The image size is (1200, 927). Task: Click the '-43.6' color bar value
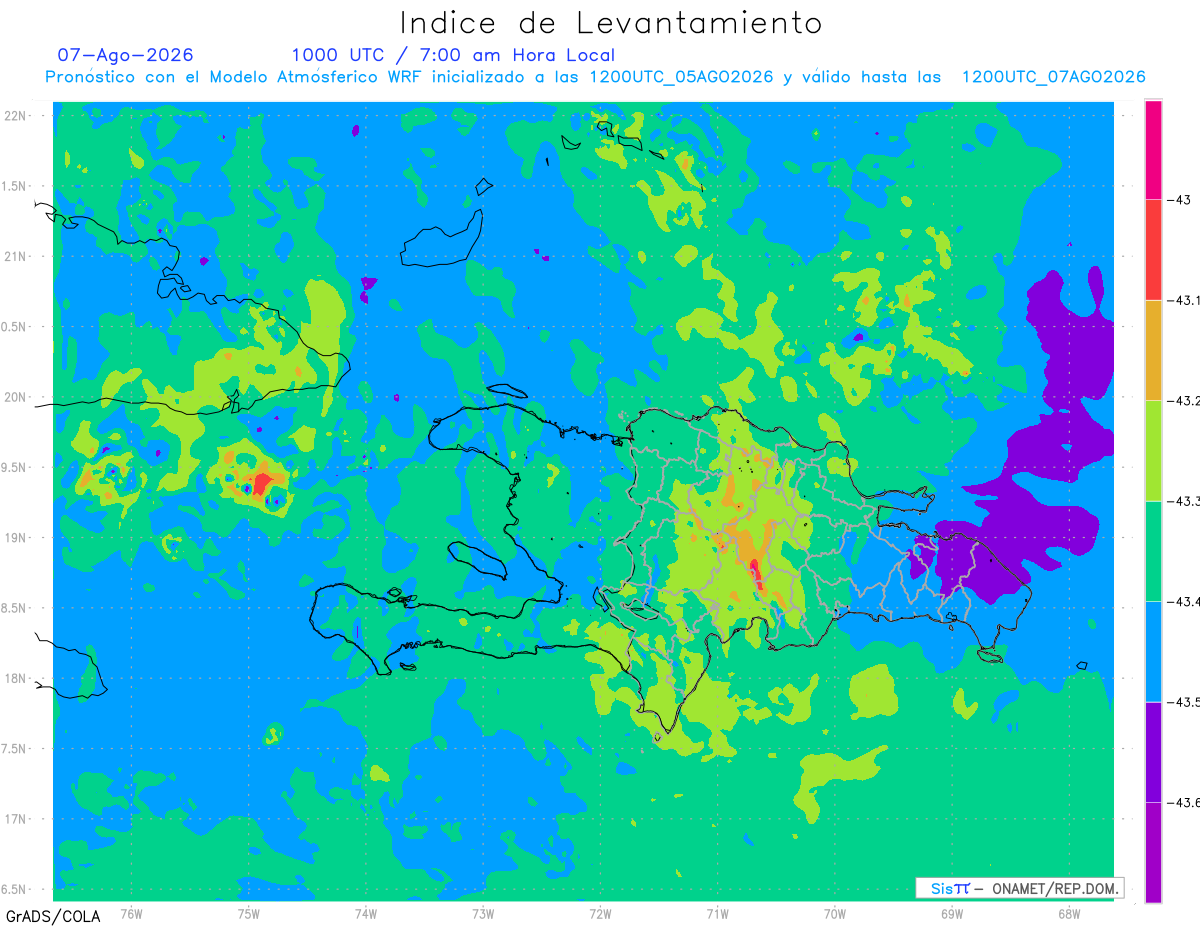pos(1186,802)
